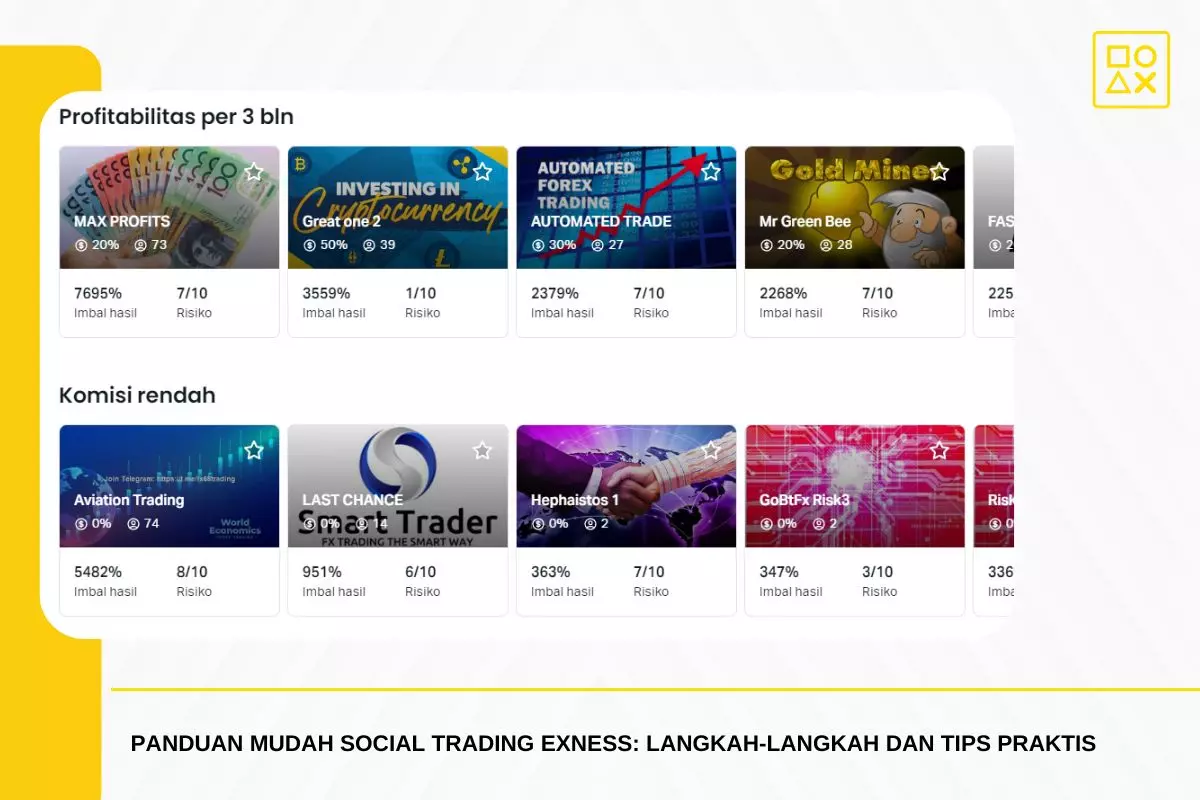The height and width of the screenshot is (800, 1200).
Task: Click the investors icon on AUTOMATED TRADE
Action: pos(597,245)
